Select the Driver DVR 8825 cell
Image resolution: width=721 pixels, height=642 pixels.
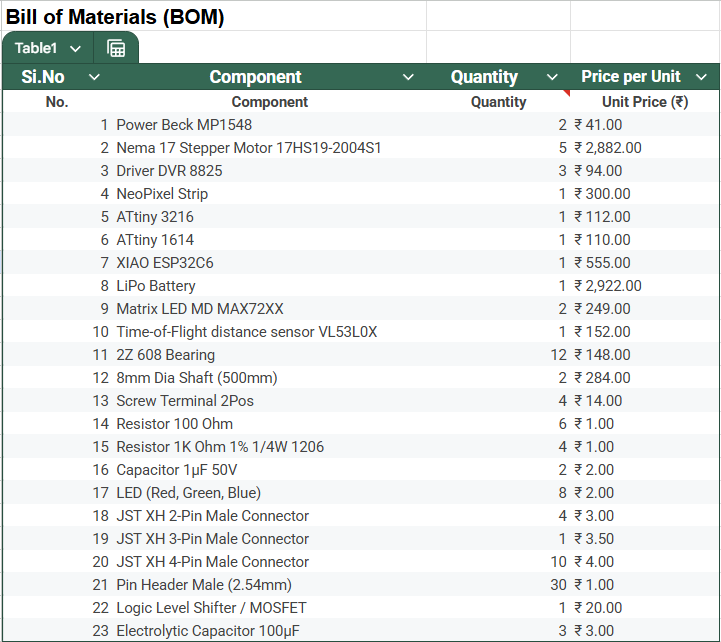[269, 171]
